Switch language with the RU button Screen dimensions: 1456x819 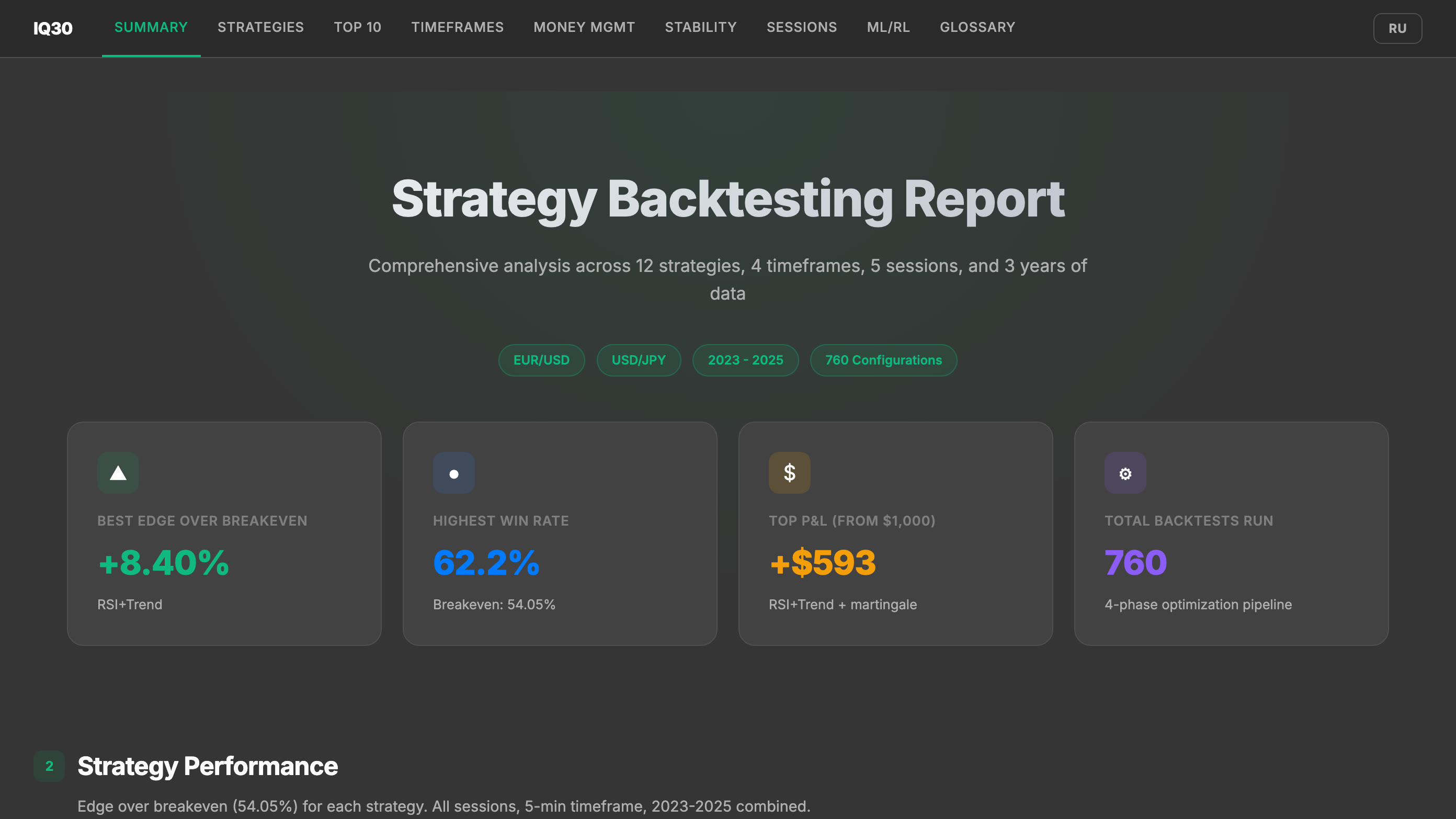(1397, 28)
